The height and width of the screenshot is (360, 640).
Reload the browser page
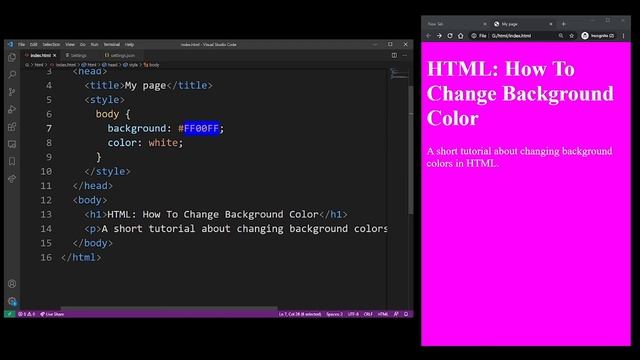[x=450, y=36]
